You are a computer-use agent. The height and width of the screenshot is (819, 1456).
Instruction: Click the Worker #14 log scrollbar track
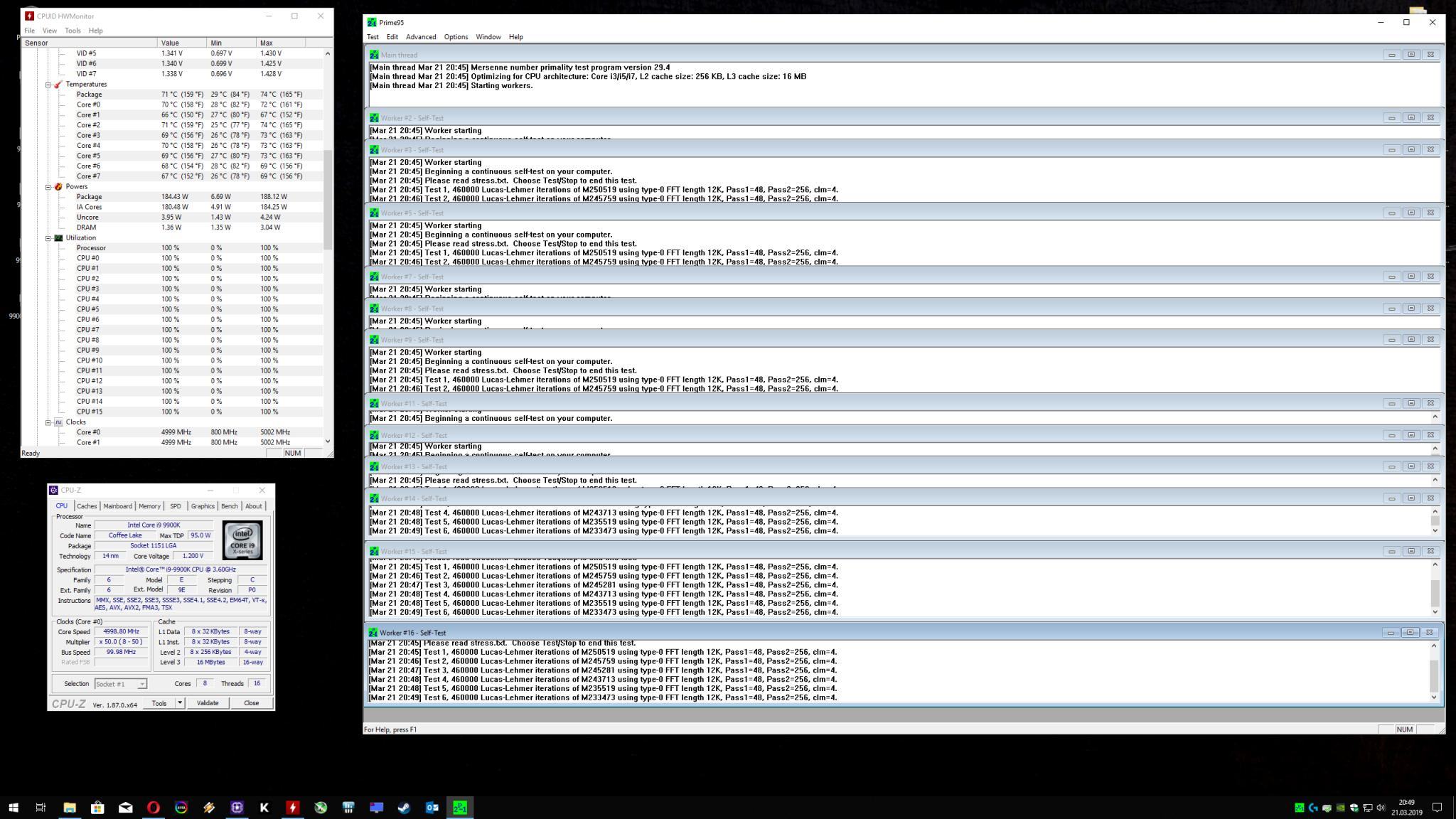[x=1435, y=521]
